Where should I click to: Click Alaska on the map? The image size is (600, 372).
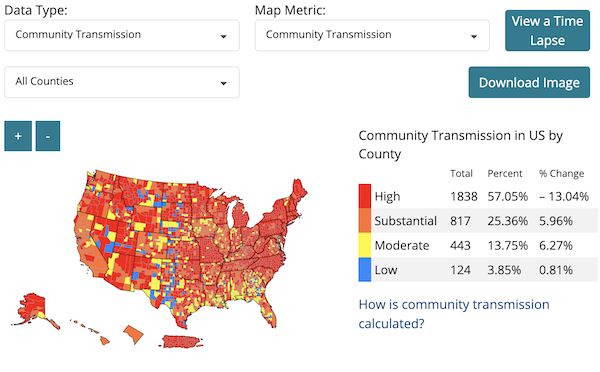[31, 308]
